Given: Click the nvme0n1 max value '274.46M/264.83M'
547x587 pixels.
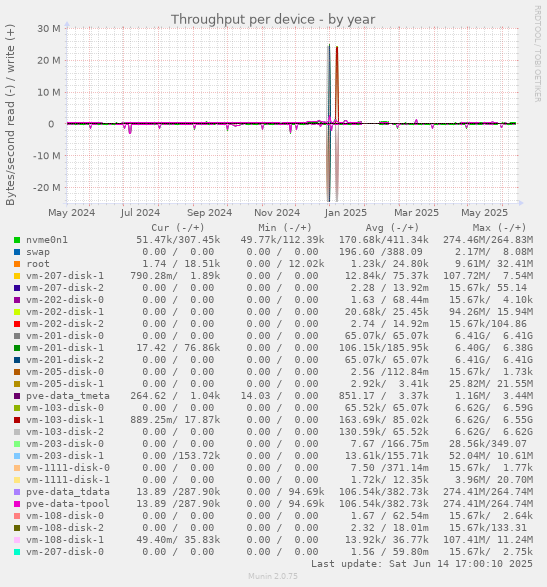Looking at the screenshot, I should coord(488,240).
